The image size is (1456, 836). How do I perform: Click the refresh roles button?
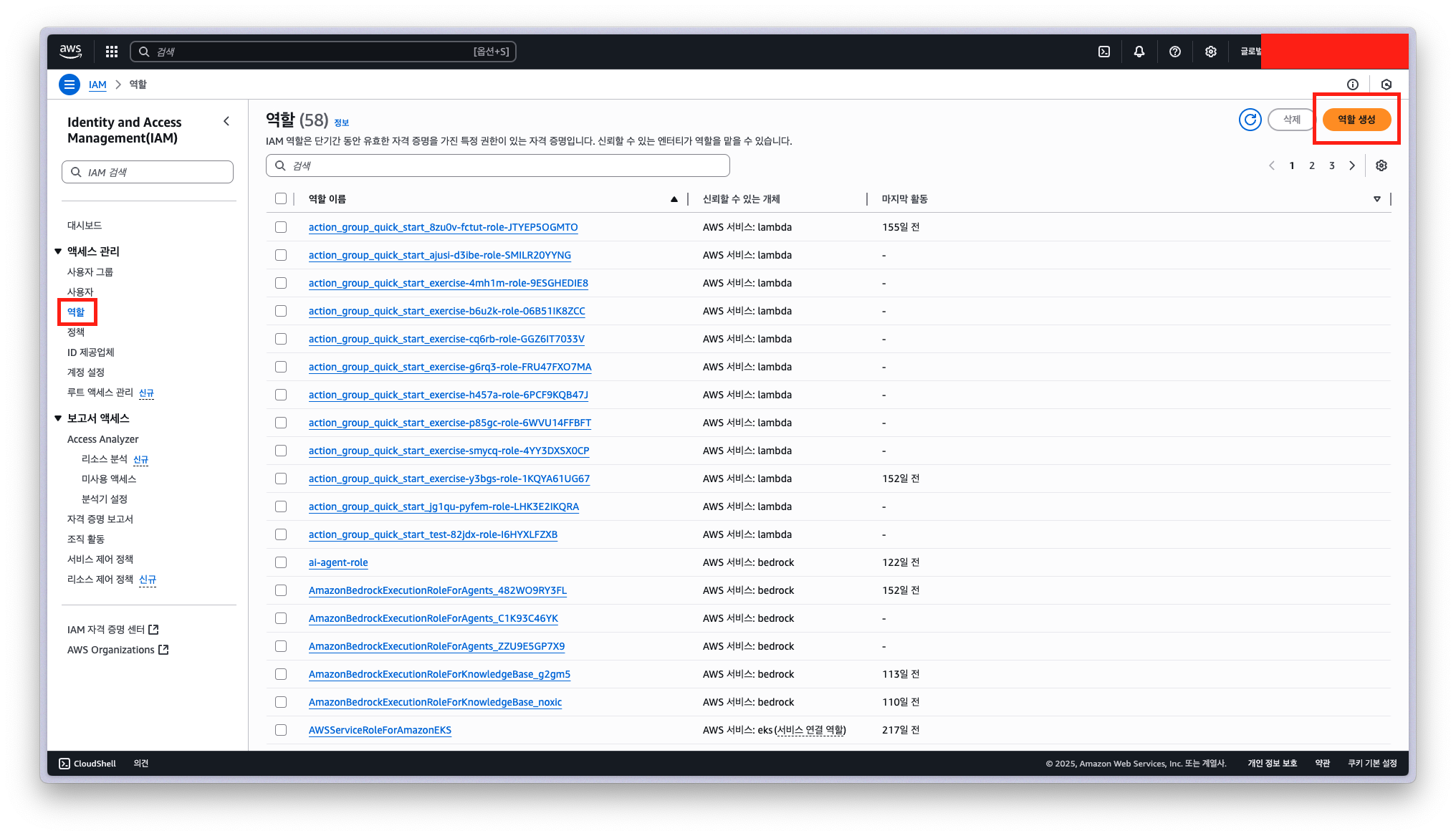[x=1250, y=120]
